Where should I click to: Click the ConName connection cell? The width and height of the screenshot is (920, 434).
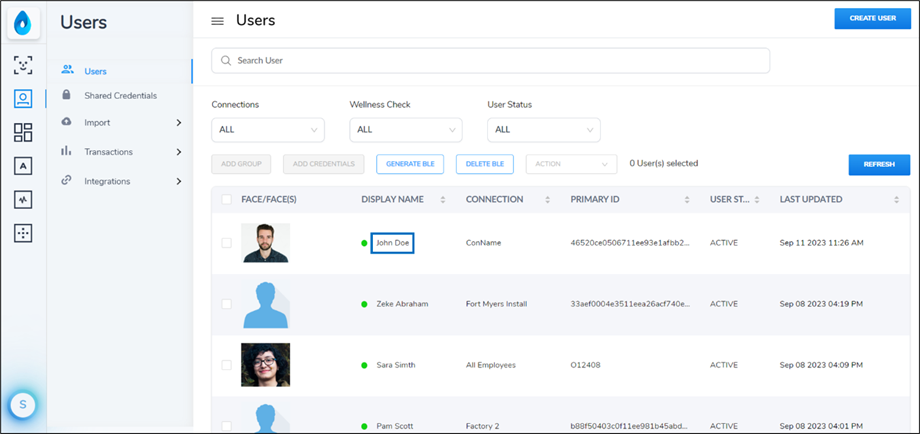tap(483, 243)
